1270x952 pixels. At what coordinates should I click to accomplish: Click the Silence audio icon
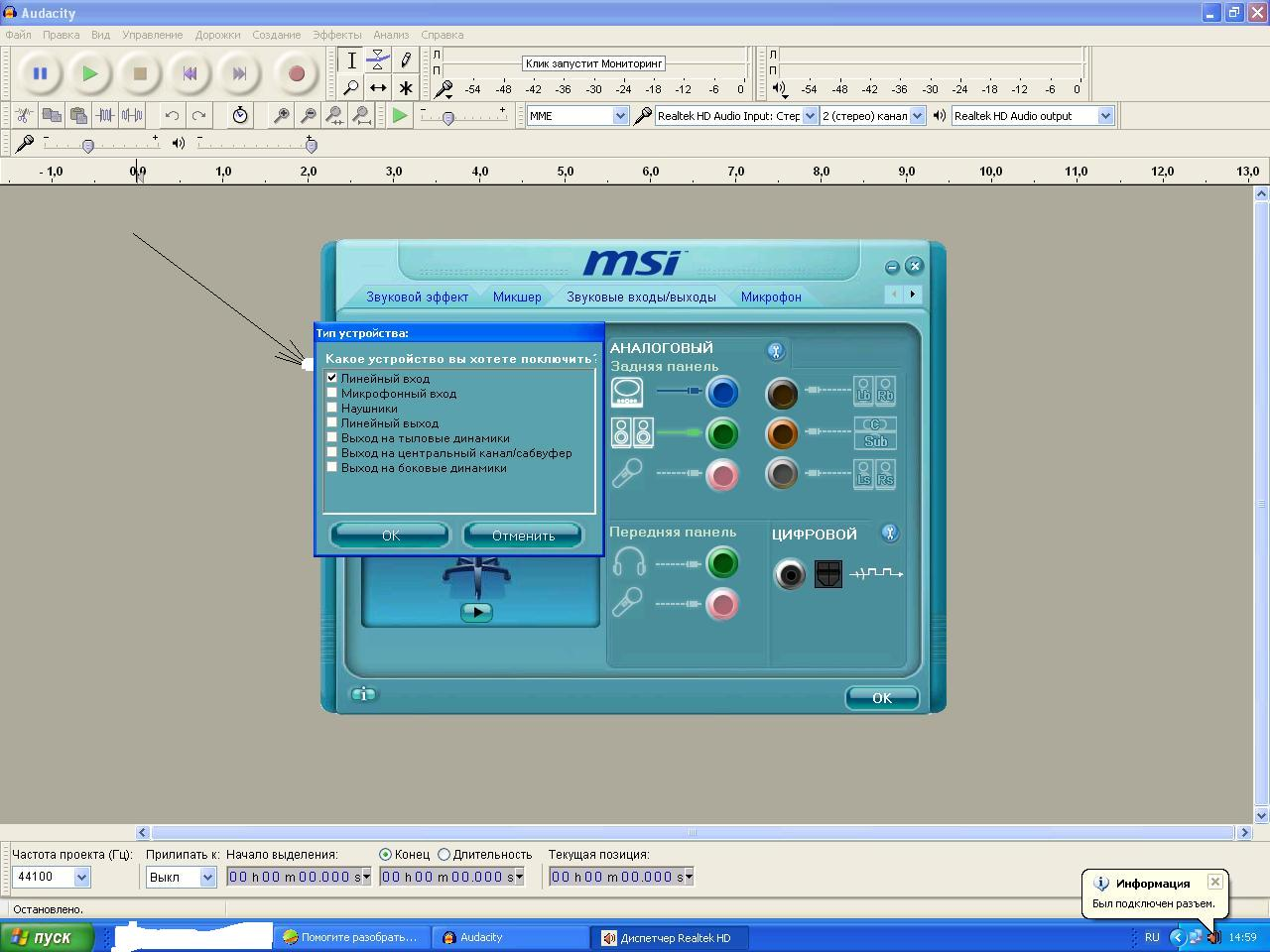132,115
